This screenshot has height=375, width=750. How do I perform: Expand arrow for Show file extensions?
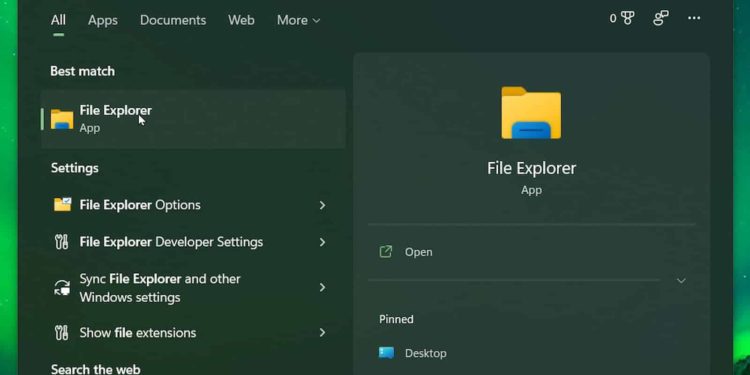[x=322, y=332]
